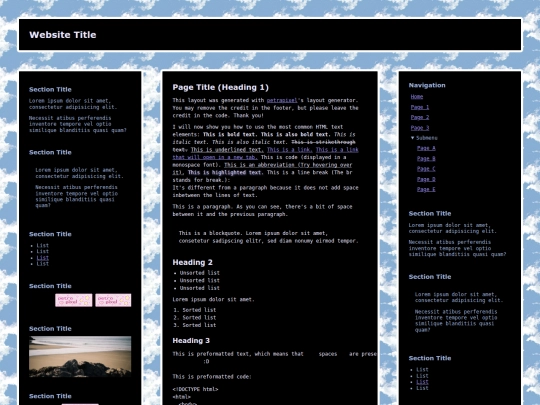The height and width of the screenshot is (405, 540).
Task: Click the '<!DOCTYPE html>' code line
Action: [x=195, y=389]
